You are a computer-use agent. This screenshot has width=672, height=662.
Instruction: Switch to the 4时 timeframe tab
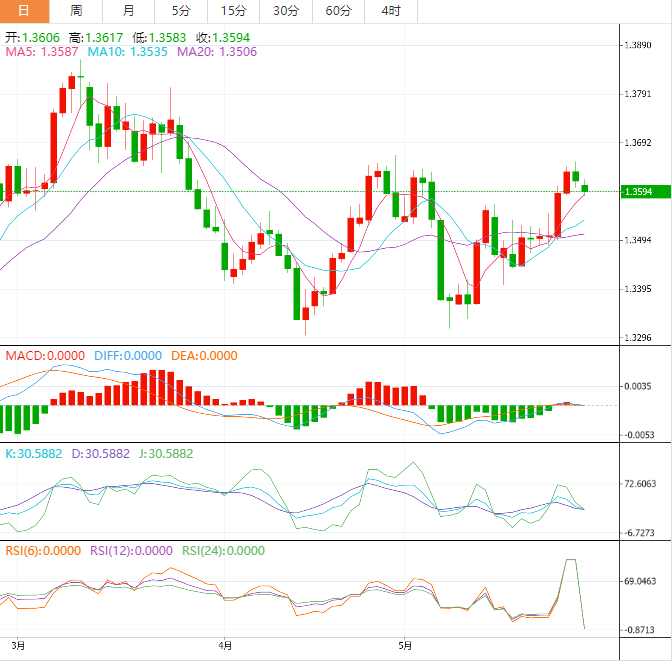coord(391,11)
